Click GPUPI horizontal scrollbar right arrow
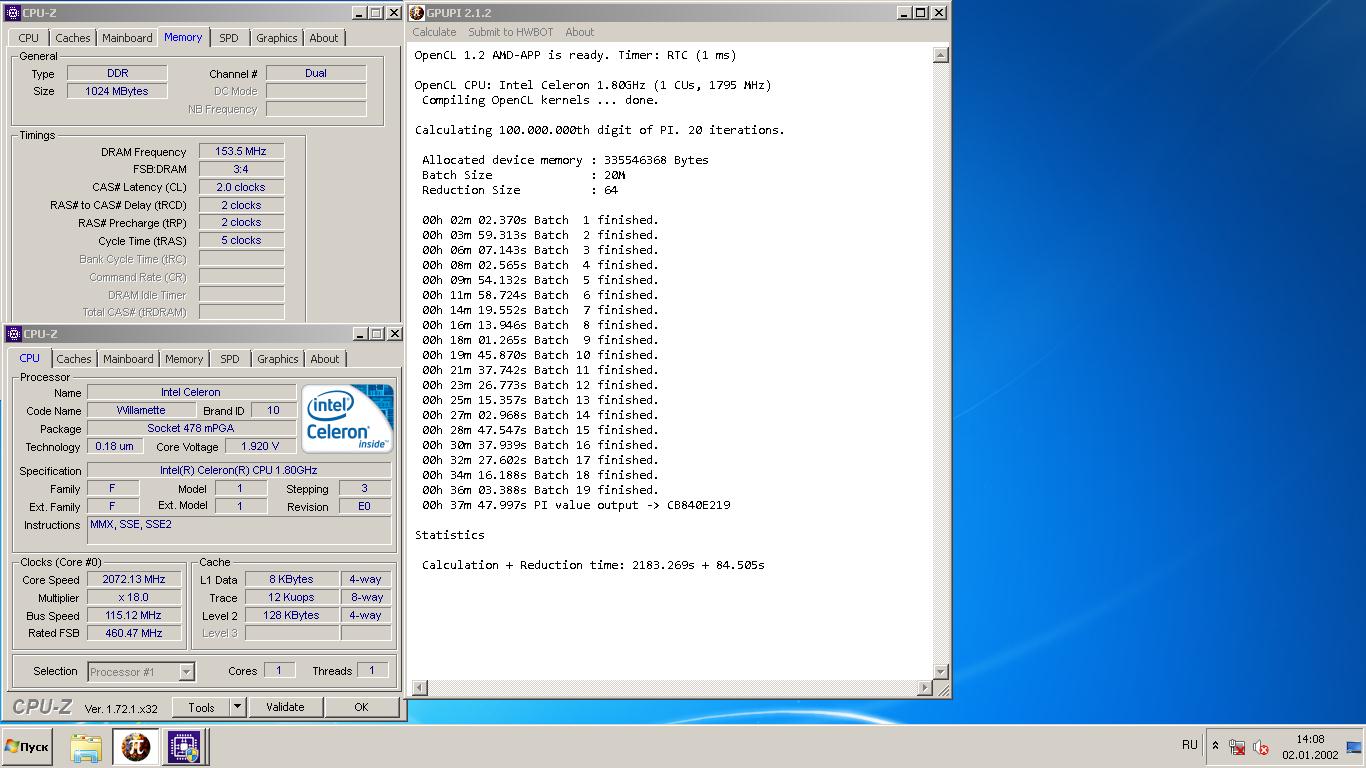Screen dimensions: 1366x768 click(x=924, y=688)
